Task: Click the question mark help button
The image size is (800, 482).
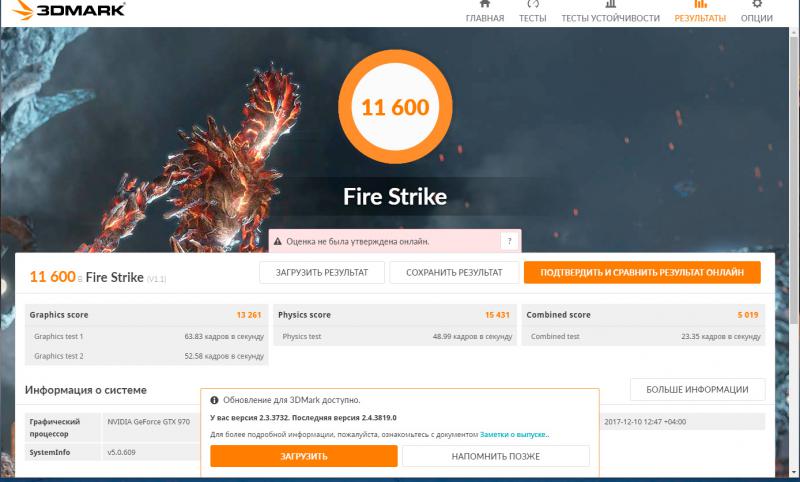Action: 509,241
